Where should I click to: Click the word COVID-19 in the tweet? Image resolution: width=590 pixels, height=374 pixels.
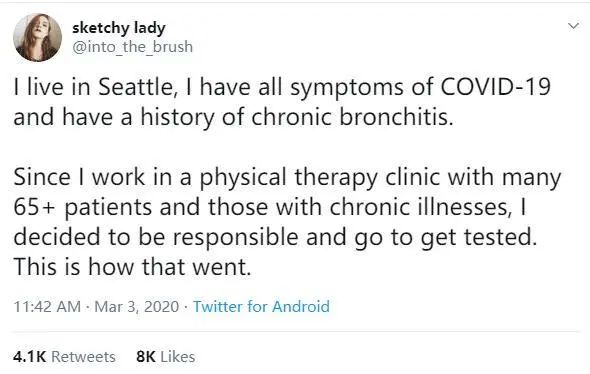pyautogui.click(x=495, y=87)
